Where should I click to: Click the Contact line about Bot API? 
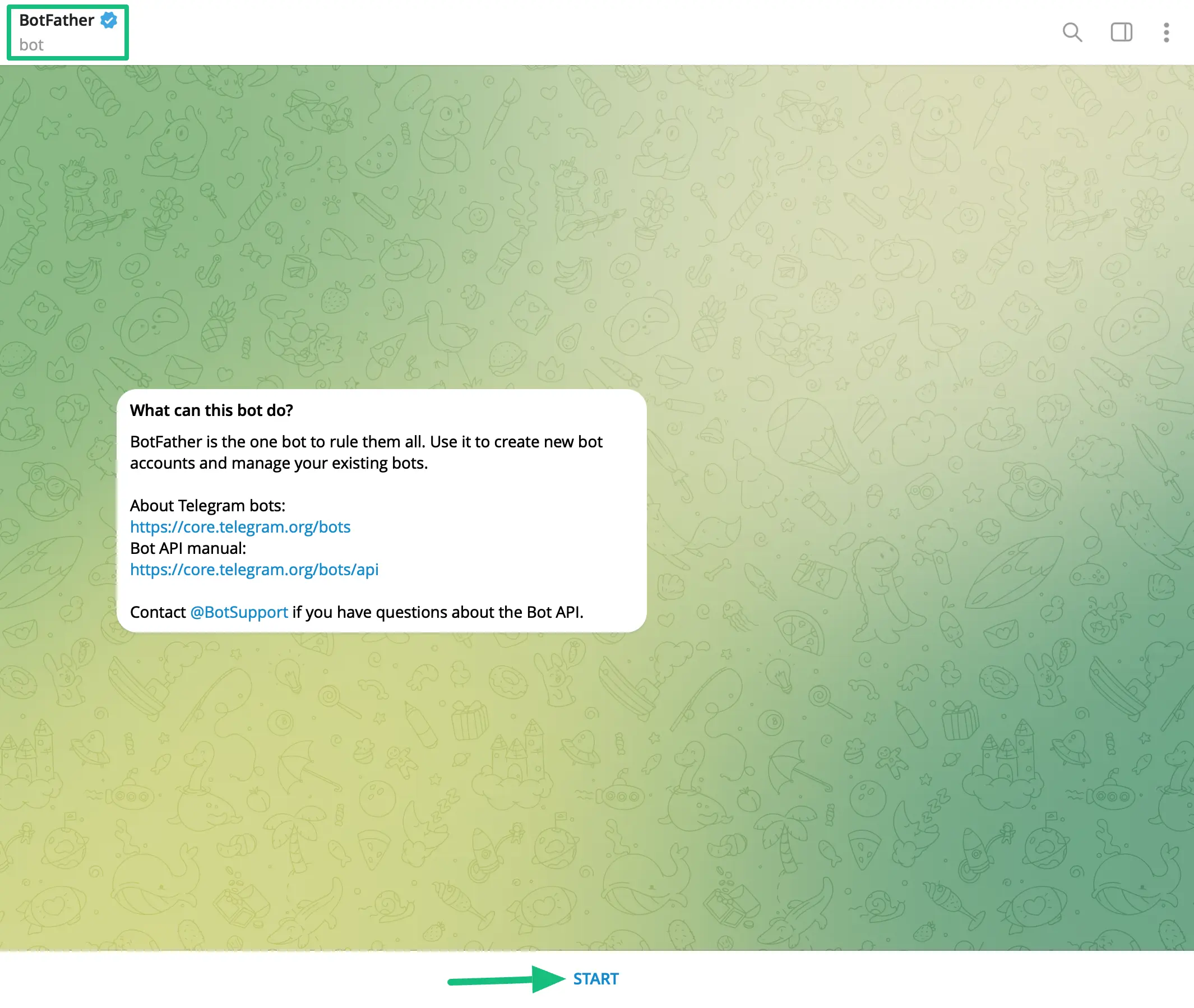437,612
